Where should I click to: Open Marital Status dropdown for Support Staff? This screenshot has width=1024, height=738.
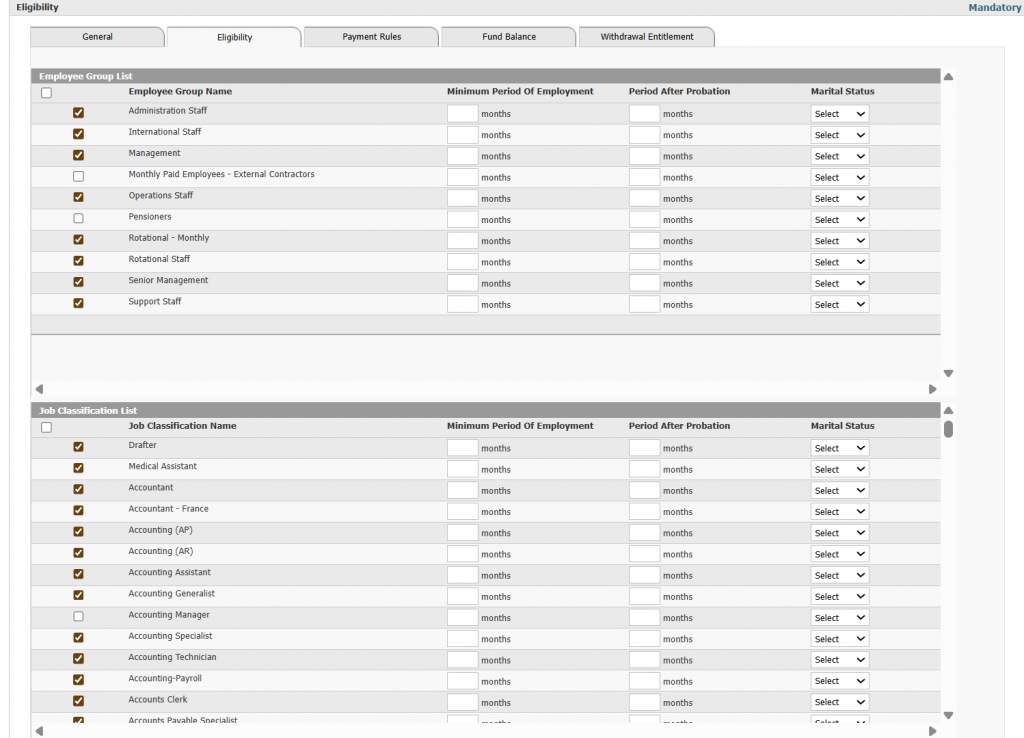tap(840, 305)
